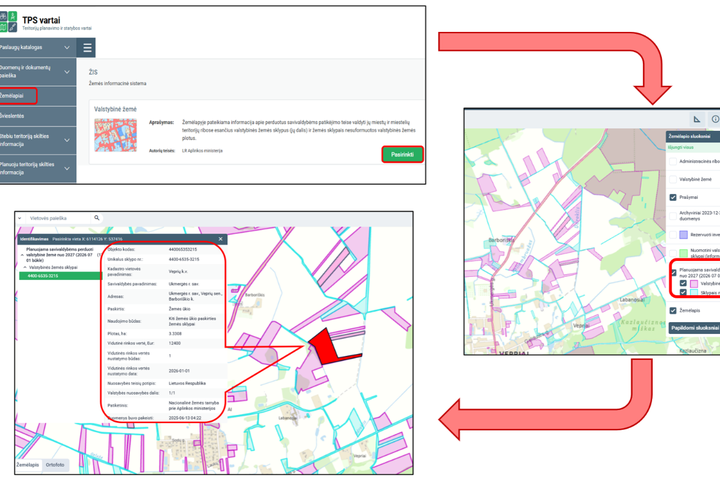720x480 pixels.
Task: Click the search magnifier icon
Action: tap(96, 218)
